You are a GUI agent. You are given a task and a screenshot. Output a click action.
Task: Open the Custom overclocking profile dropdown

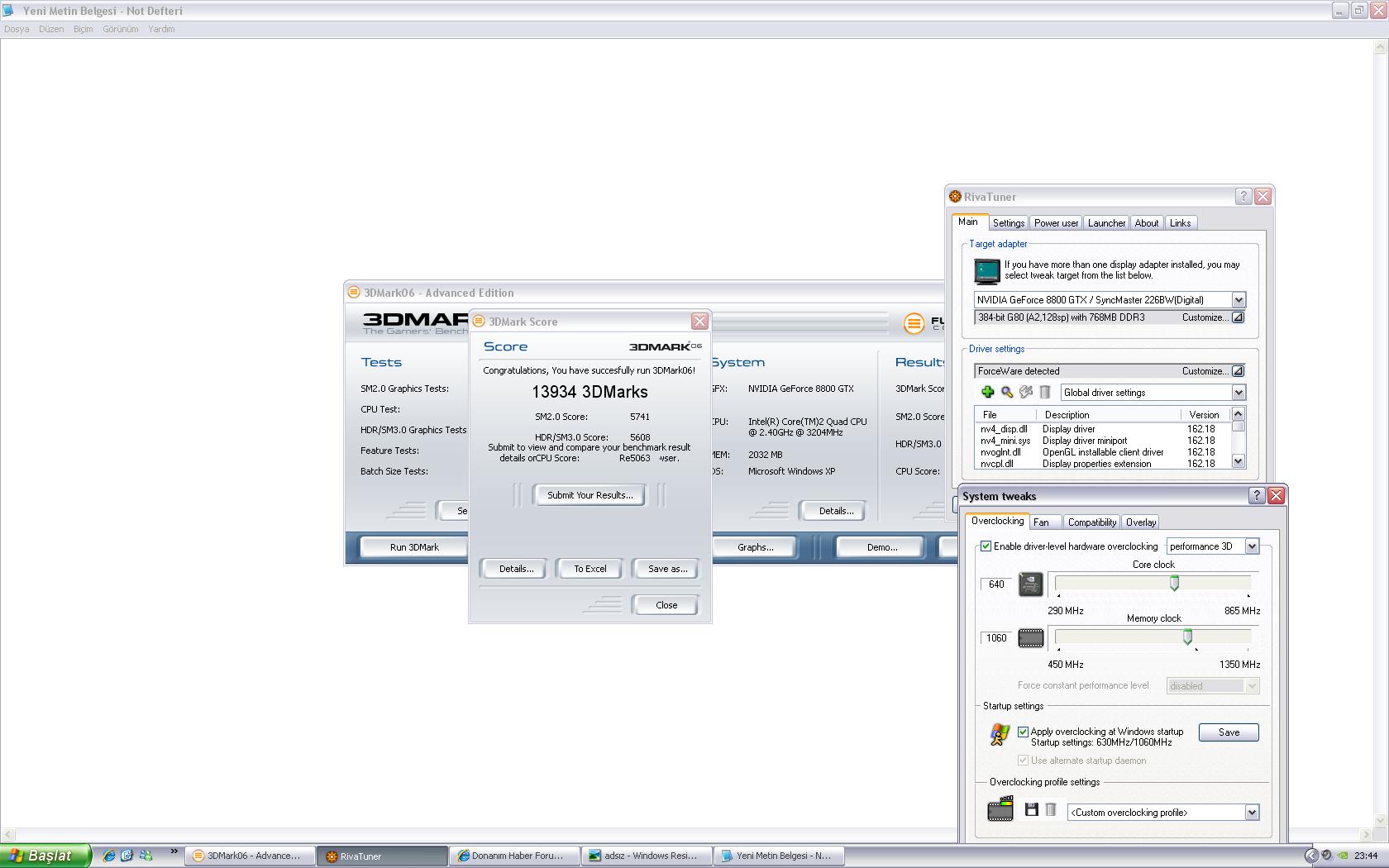coord(1252,813)
